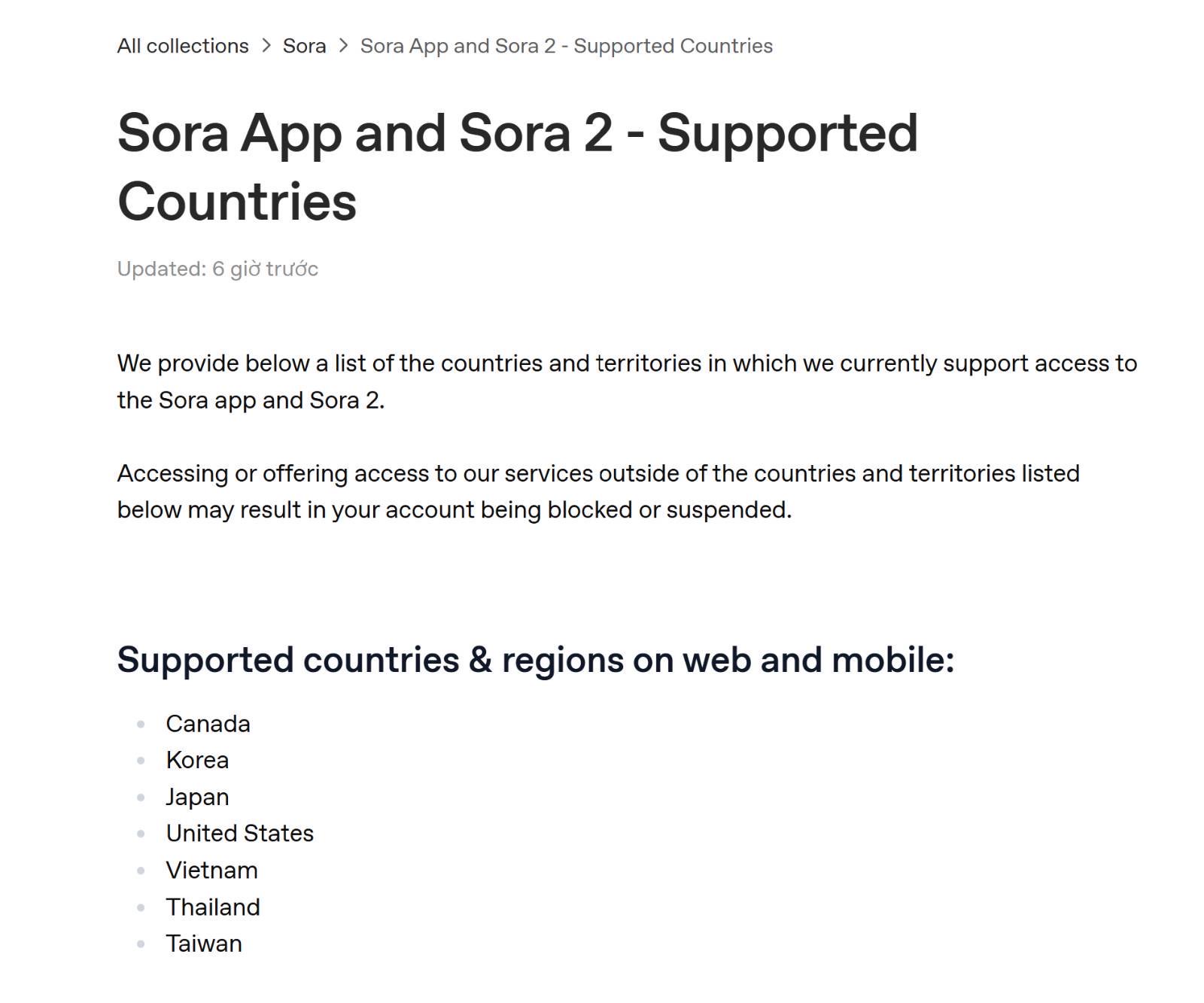Click the paragraph about currently supported access
This screenshot has width=1204, height=1003.
626,381
